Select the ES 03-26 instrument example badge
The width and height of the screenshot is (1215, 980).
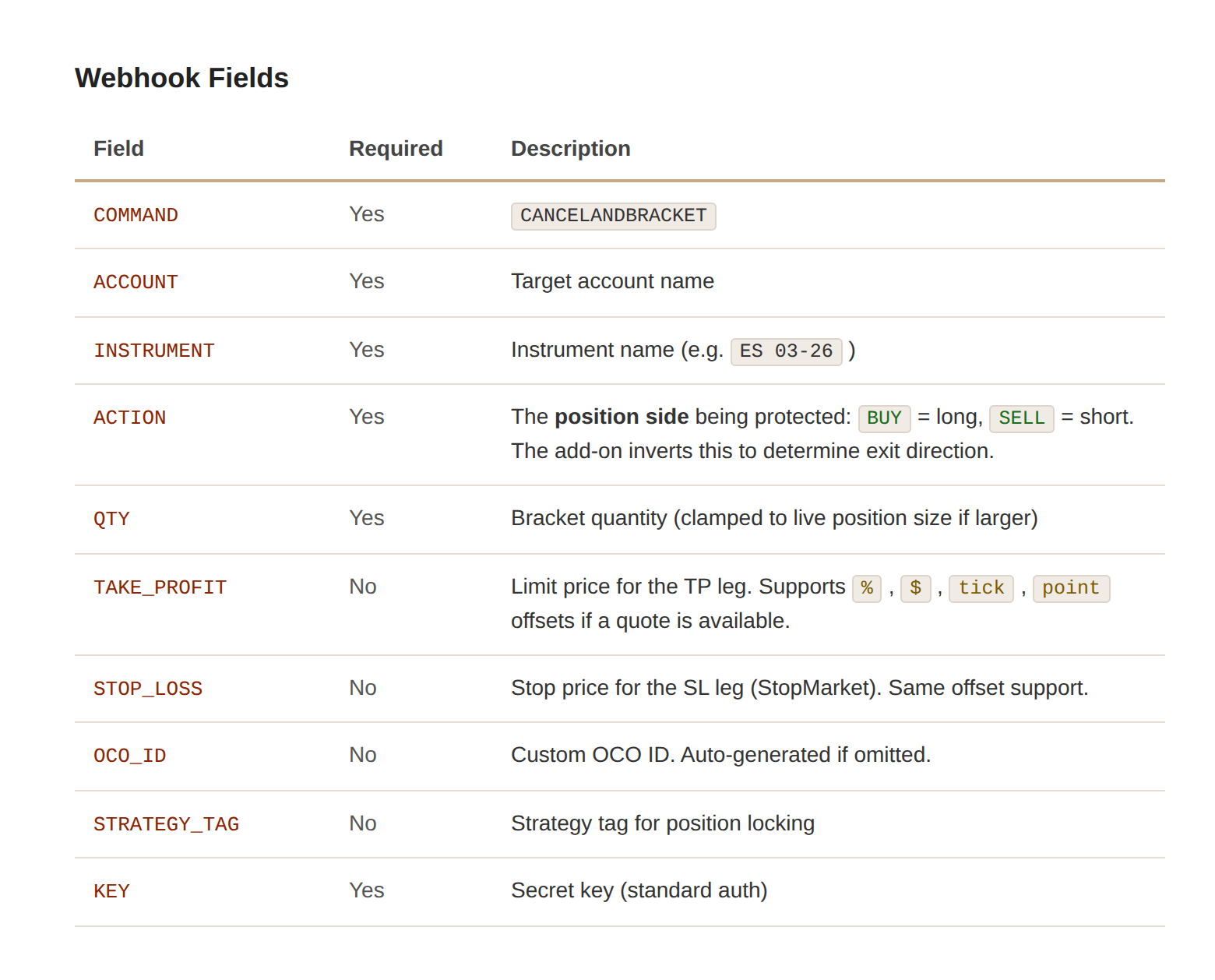786,351
